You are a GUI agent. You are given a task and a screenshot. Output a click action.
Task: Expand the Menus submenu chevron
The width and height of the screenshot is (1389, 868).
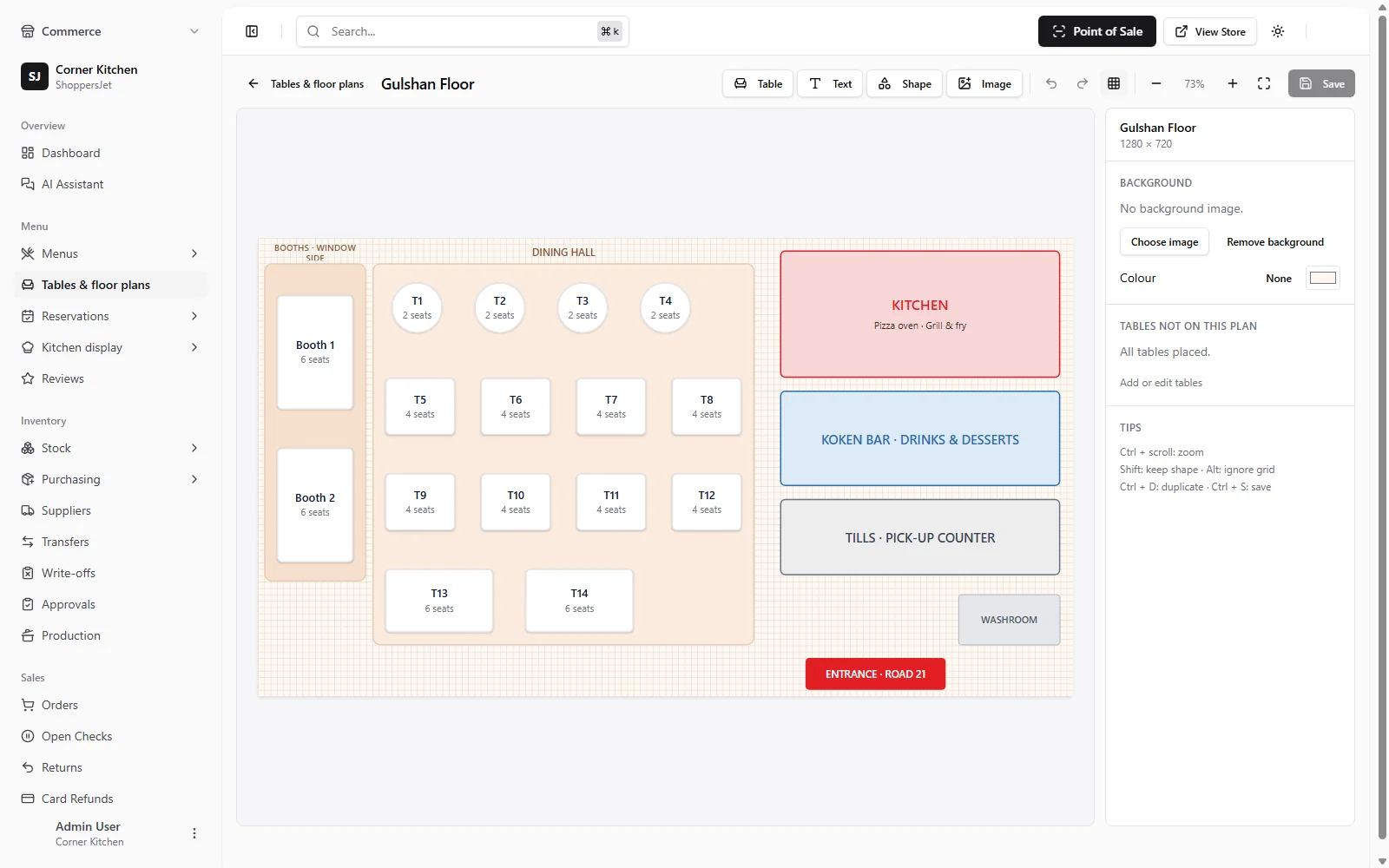pyautogui.click(x=194, y=253)
